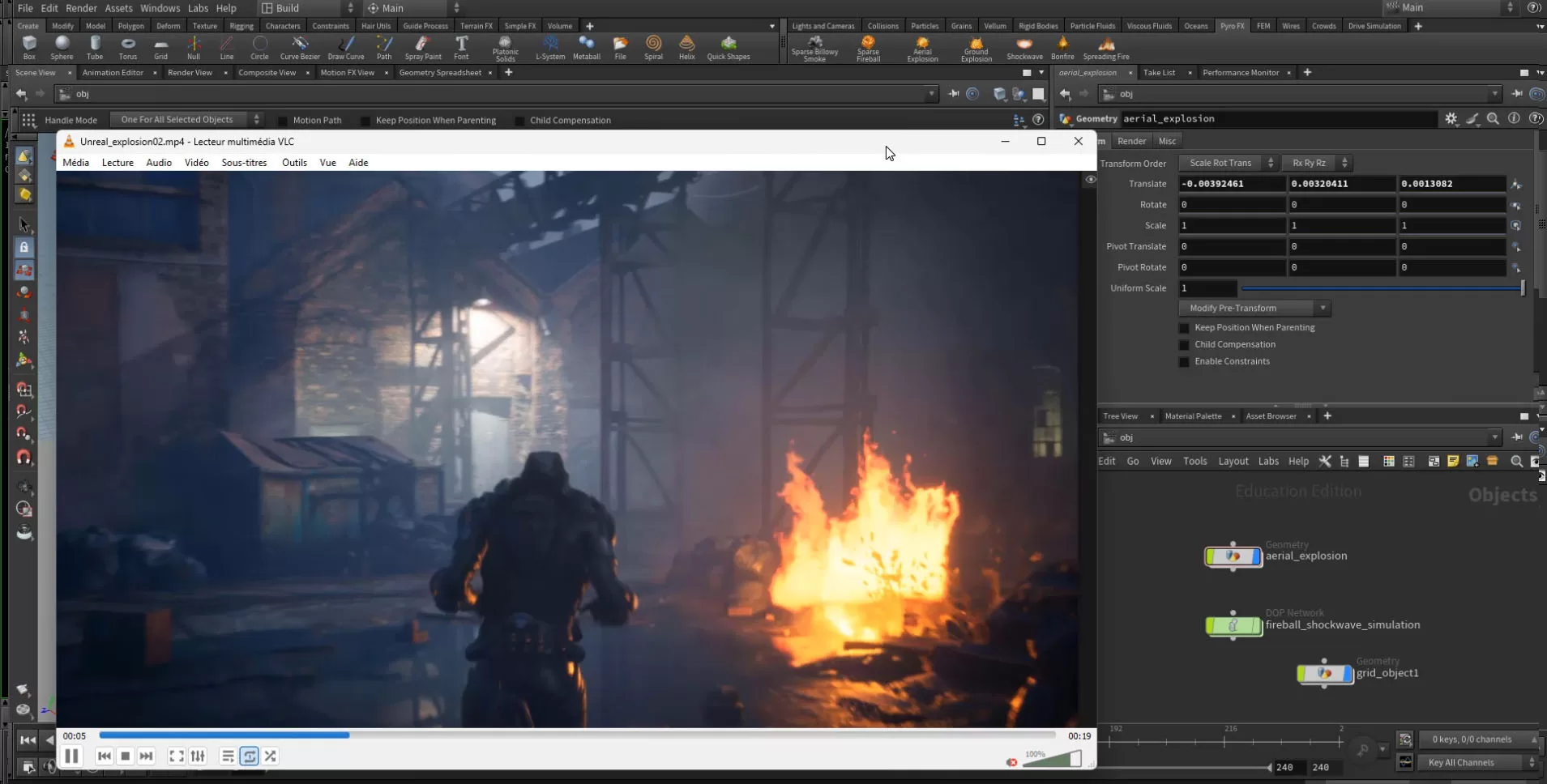Toggle display flag on aerial_explosion node
1547x784 pixels.
point(1257,556)
